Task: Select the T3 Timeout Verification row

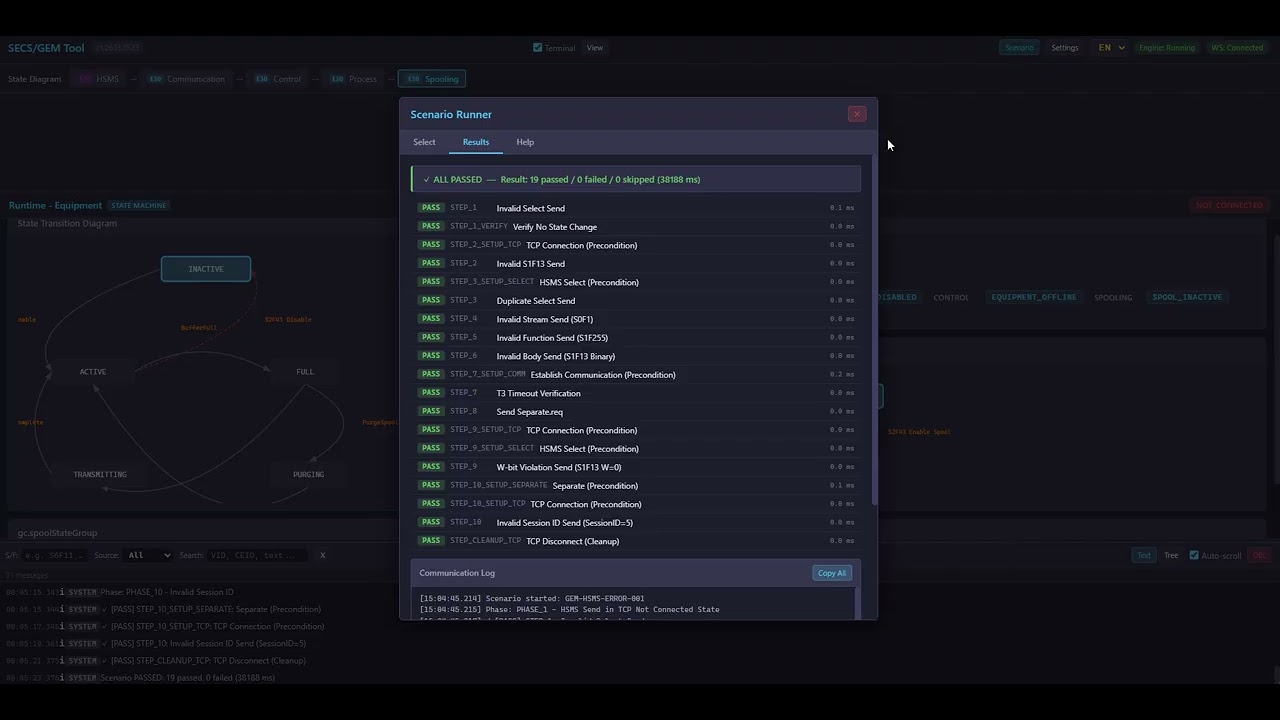Action: tap(636, 393)
